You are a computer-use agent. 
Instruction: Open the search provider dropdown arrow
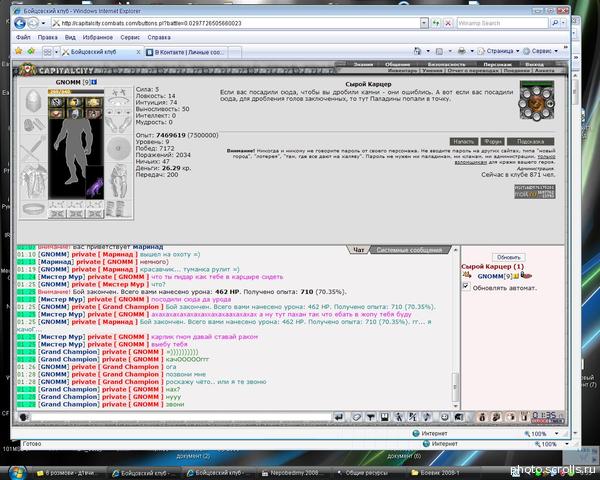tap(564, 23)
